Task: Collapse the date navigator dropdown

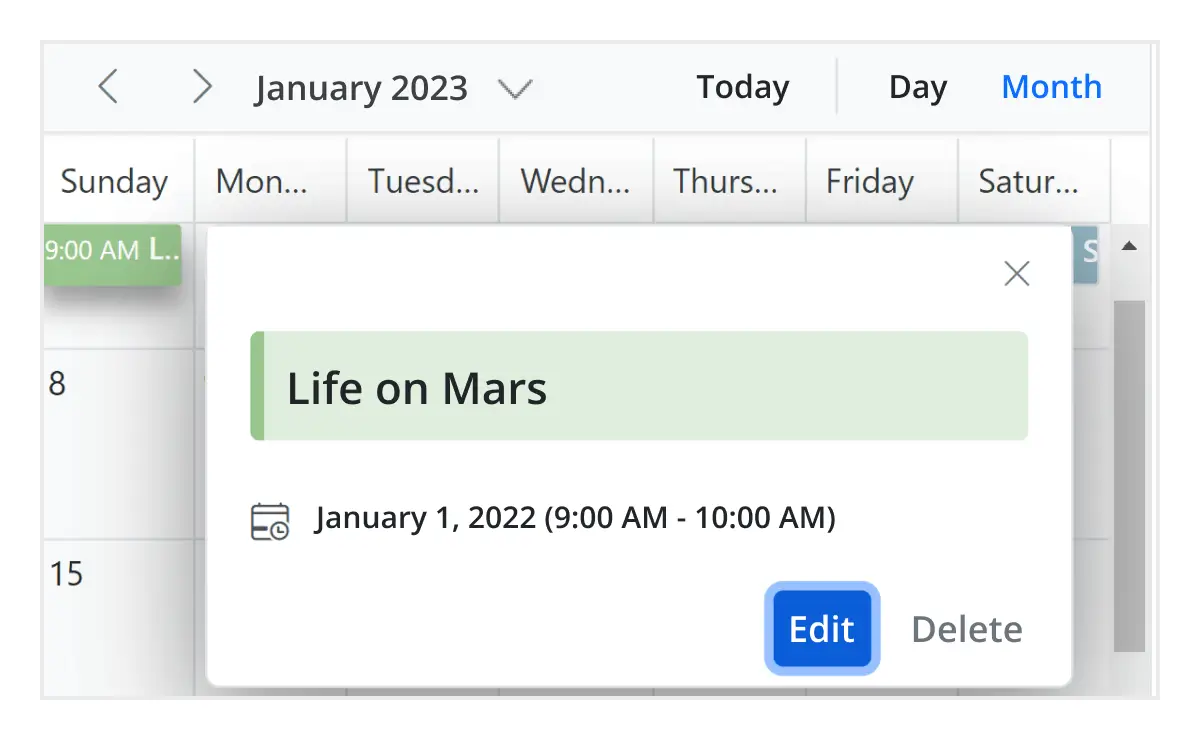Action: 516,88
